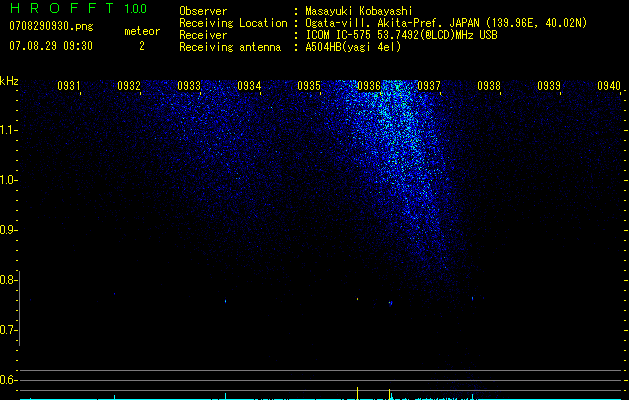Click the Receiving antenna label
This screenshot has height=400, width=629.
230,47
